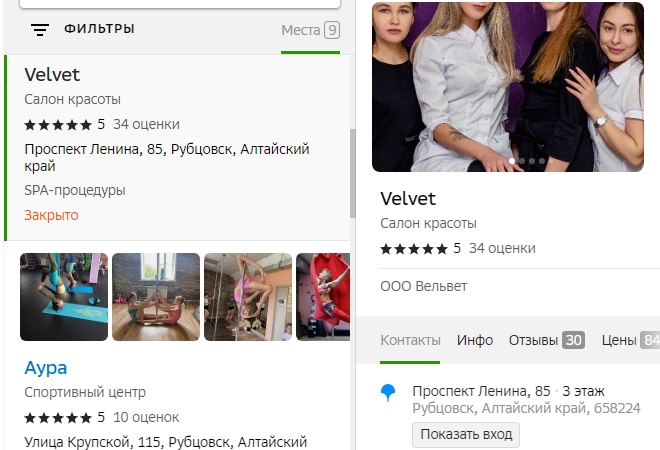Click the results list vertical scrollbar

click(x=352, y=172)
